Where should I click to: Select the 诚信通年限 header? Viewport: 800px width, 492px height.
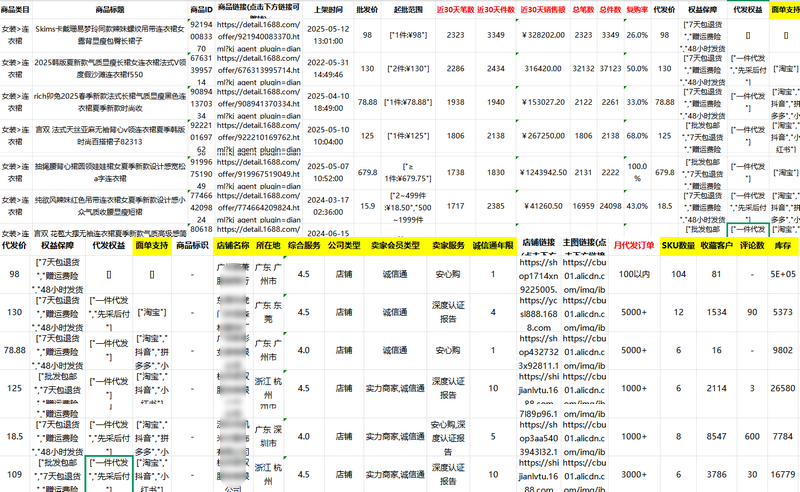(x=492, y=245)
